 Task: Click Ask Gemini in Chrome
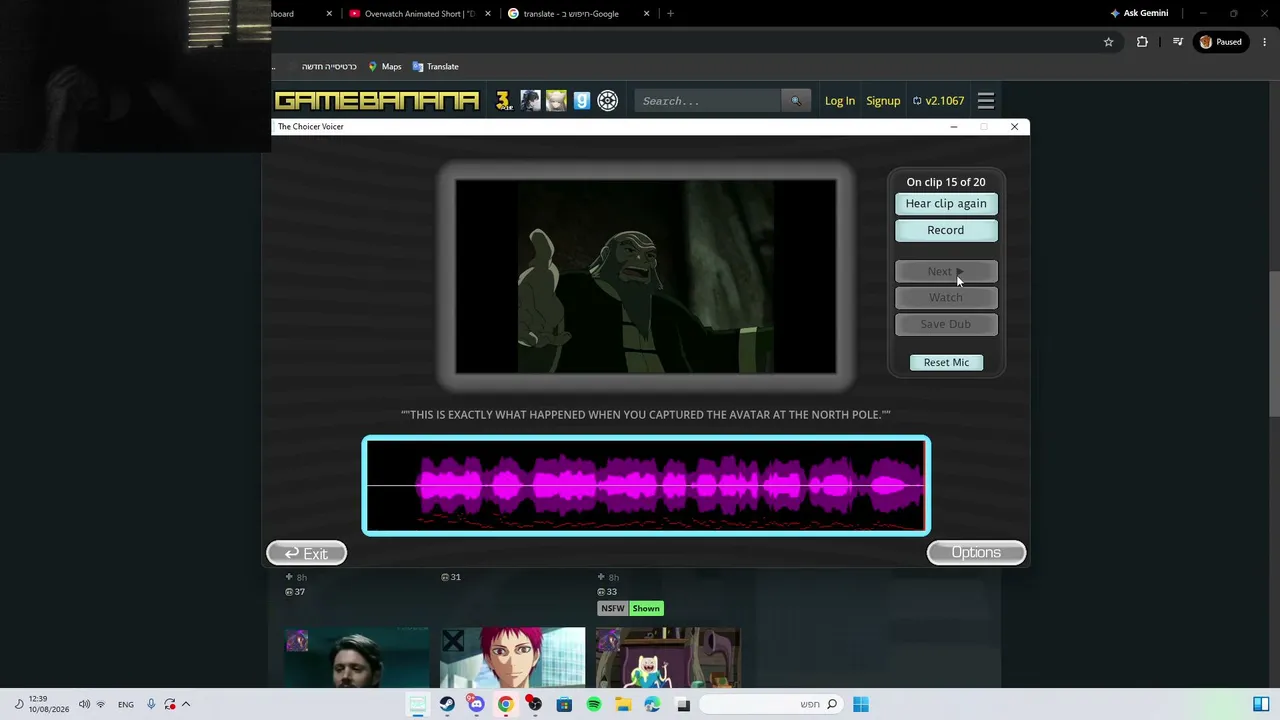1139,14
